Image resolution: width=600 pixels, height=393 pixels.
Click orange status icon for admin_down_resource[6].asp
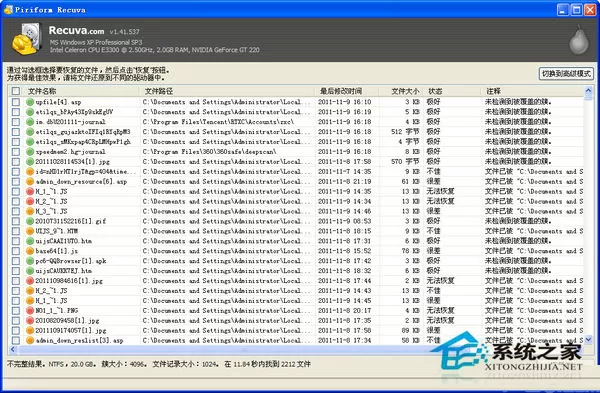(x=30, y=182)
